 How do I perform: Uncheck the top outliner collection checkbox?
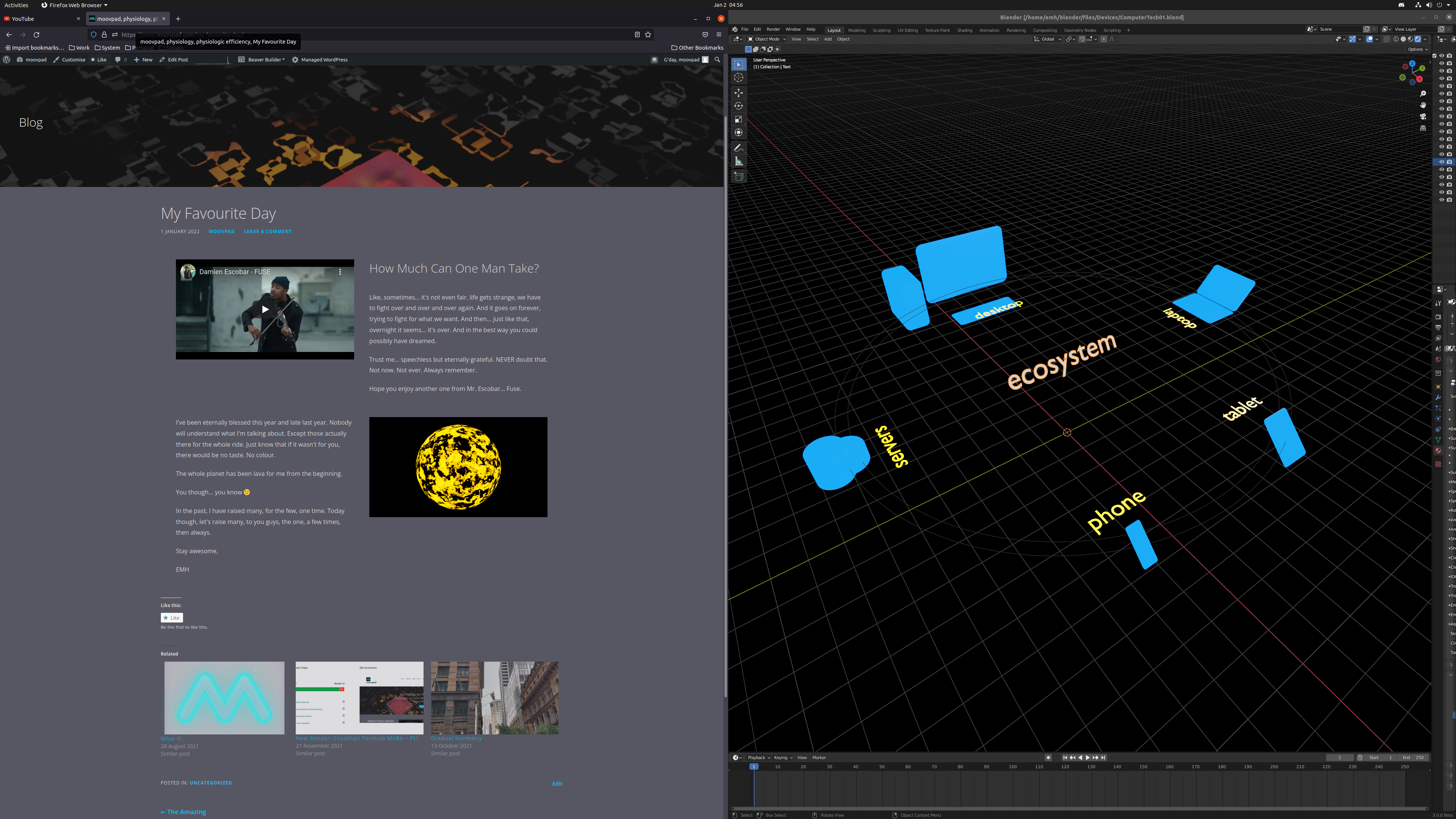pyautogui.click(x=1434, y=55)
